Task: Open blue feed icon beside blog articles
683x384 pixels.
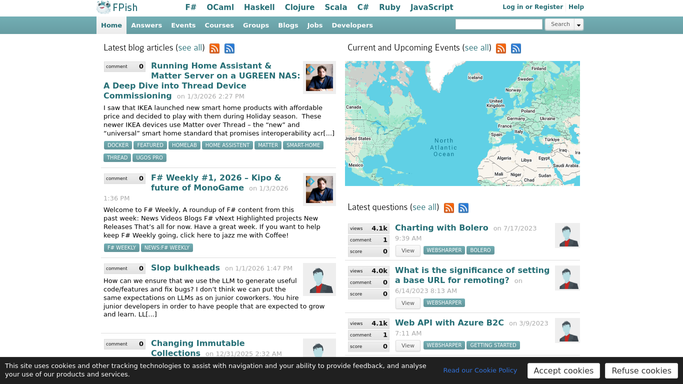Action: pos(229,48)
